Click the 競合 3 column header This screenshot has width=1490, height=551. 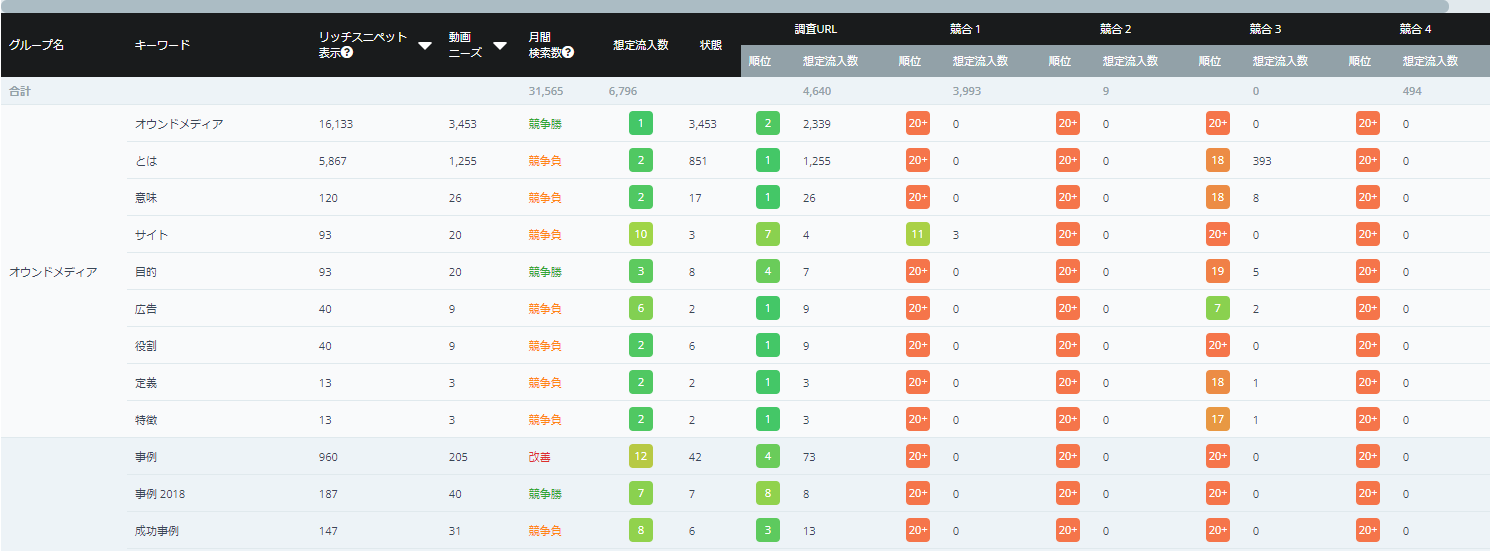tap(1266, 29)
